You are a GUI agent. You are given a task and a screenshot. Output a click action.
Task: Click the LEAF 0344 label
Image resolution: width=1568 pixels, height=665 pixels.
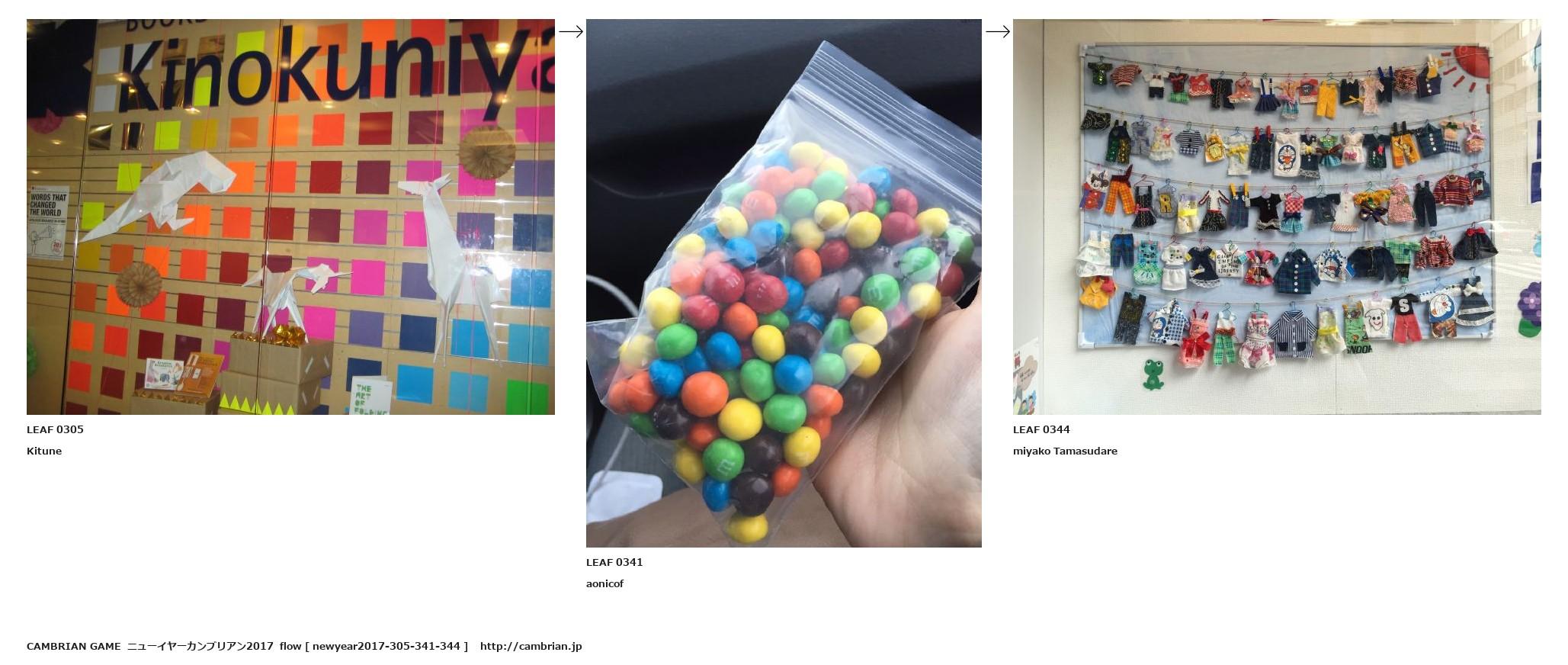[x=1041, y=429]
